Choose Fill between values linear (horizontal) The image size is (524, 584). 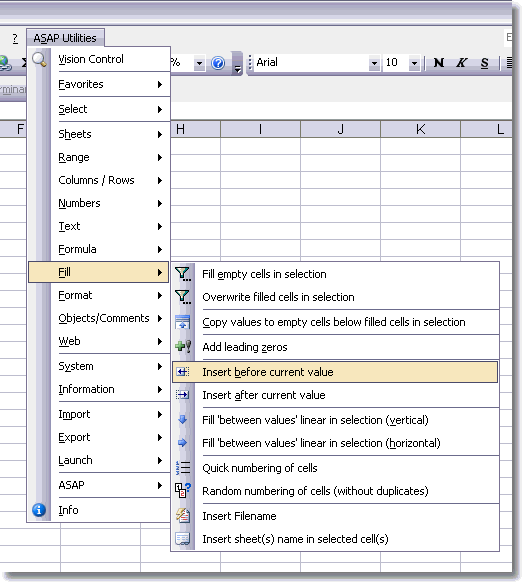335,443
